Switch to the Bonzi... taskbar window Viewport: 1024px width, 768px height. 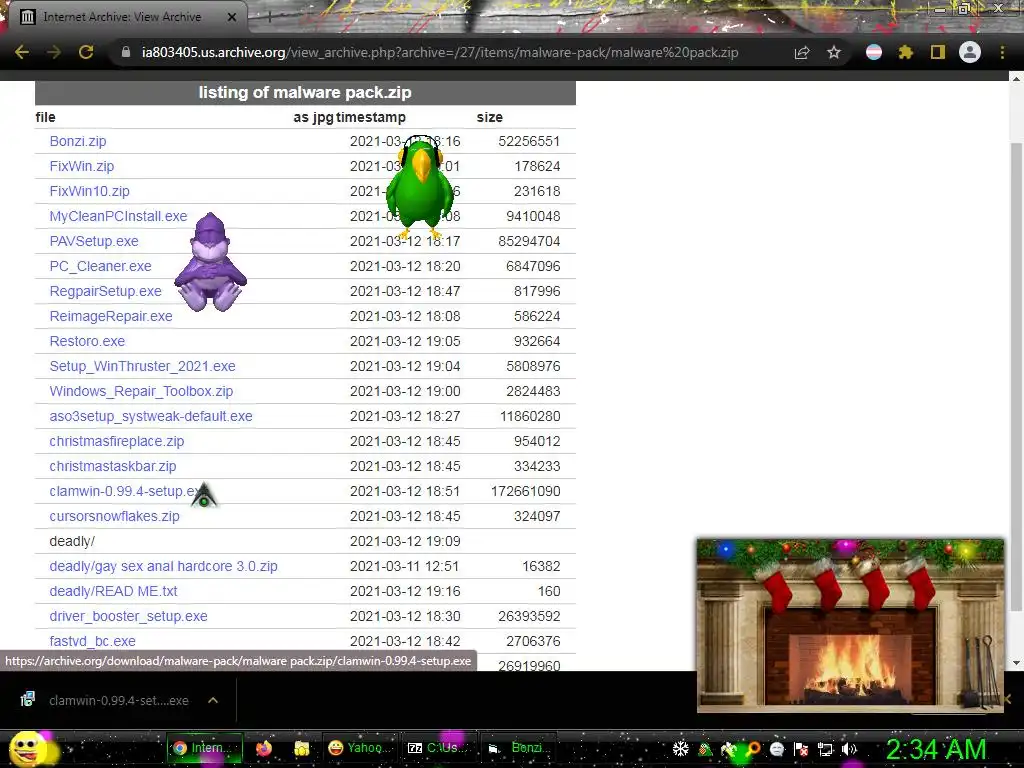(x=519, y=748)
